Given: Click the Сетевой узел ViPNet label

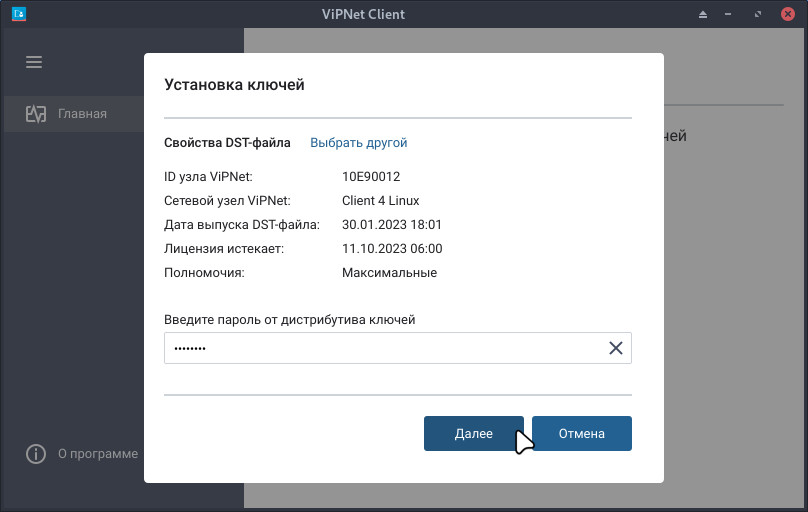Looking at the screenshot, I should [227, 200].
